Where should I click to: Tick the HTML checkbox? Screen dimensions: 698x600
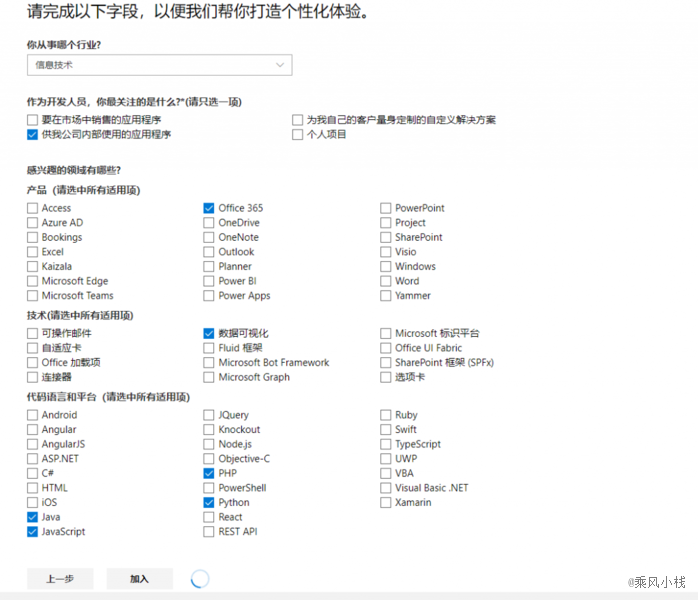(32, 488)
